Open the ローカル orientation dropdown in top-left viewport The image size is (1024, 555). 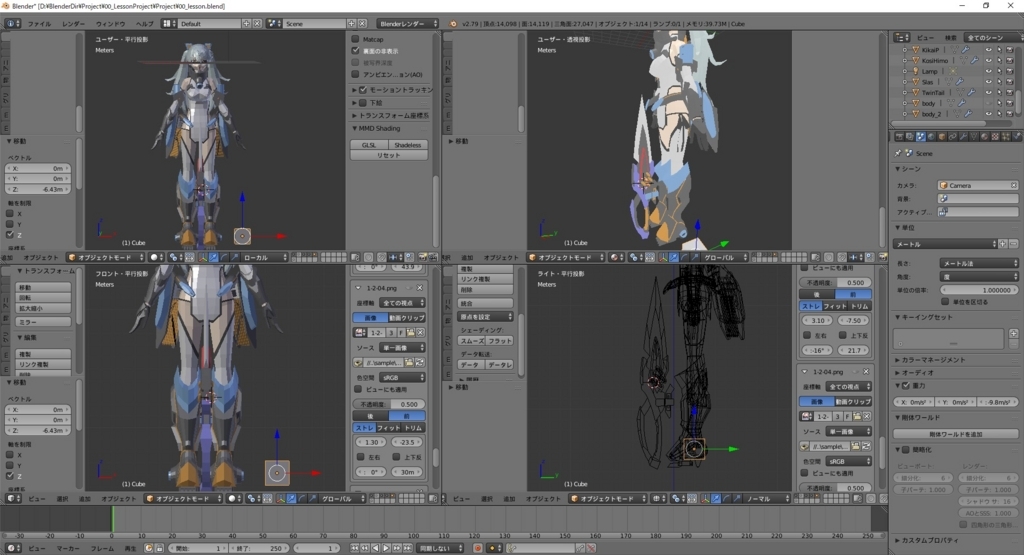click(x=263, y=257)
